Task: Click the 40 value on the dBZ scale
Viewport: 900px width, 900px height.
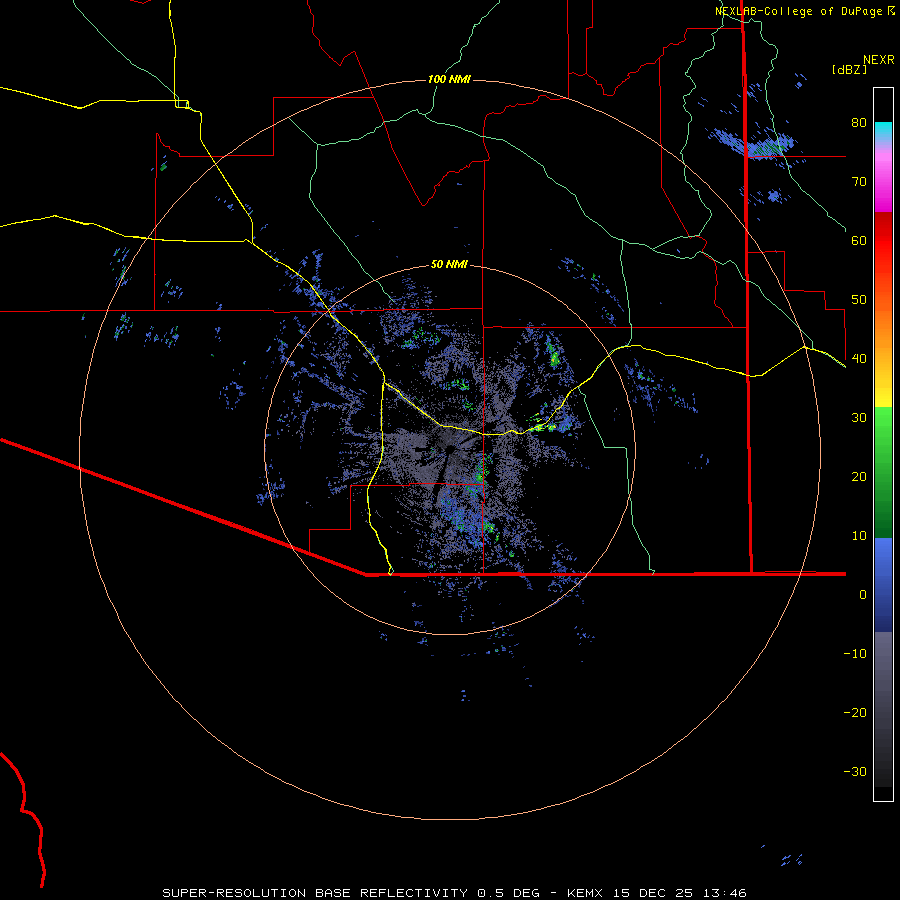Action: point(859,359)
